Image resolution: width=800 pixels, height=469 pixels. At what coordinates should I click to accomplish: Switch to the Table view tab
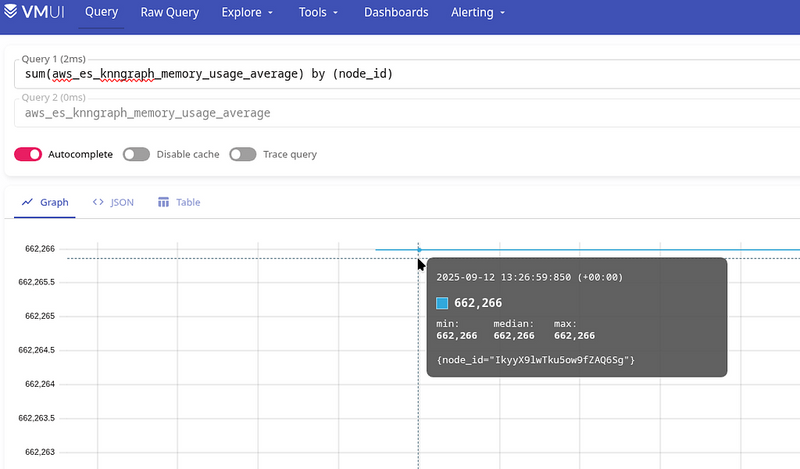click(x=179, y=202)
